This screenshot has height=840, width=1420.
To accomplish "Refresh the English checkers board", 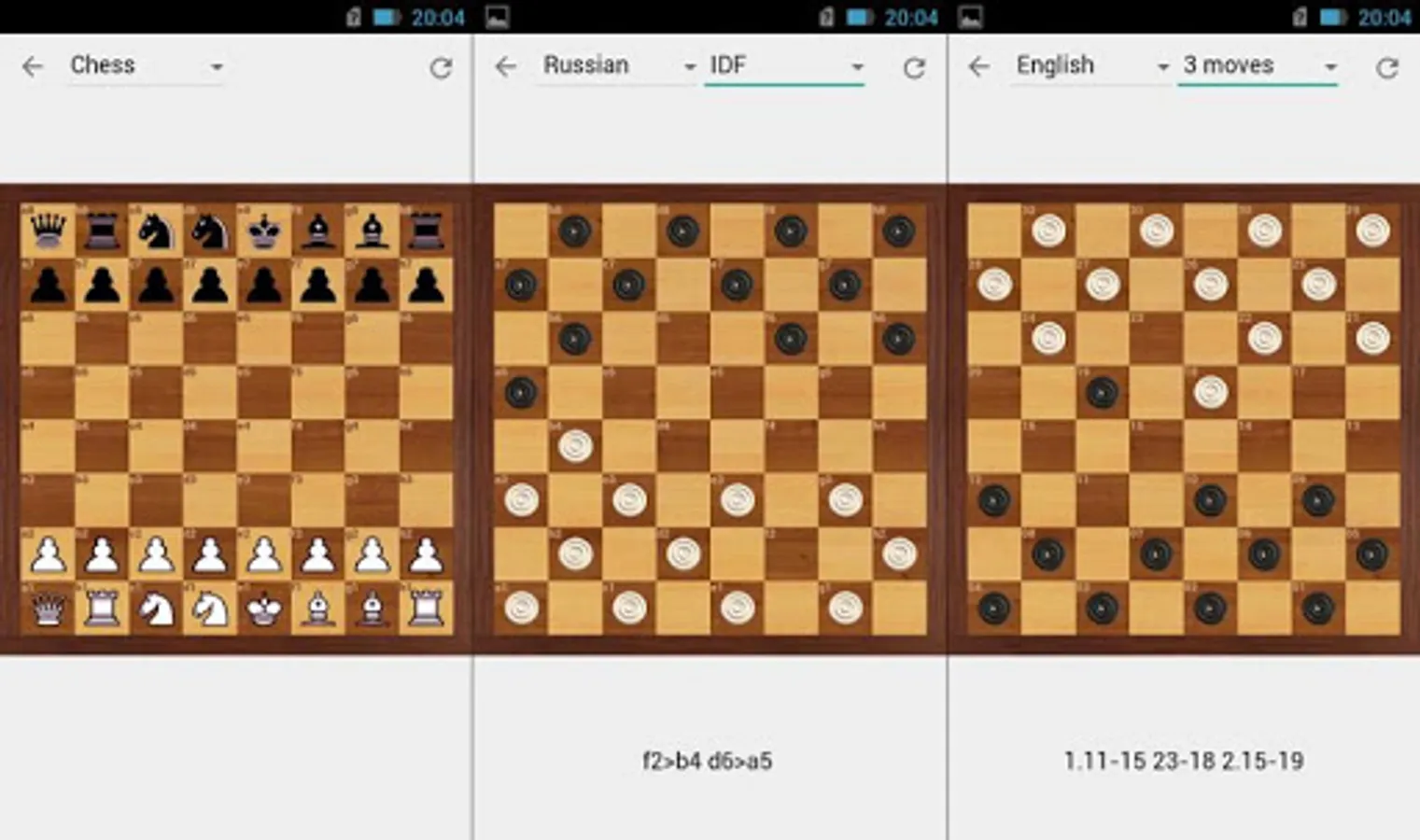I will 1387,67.
